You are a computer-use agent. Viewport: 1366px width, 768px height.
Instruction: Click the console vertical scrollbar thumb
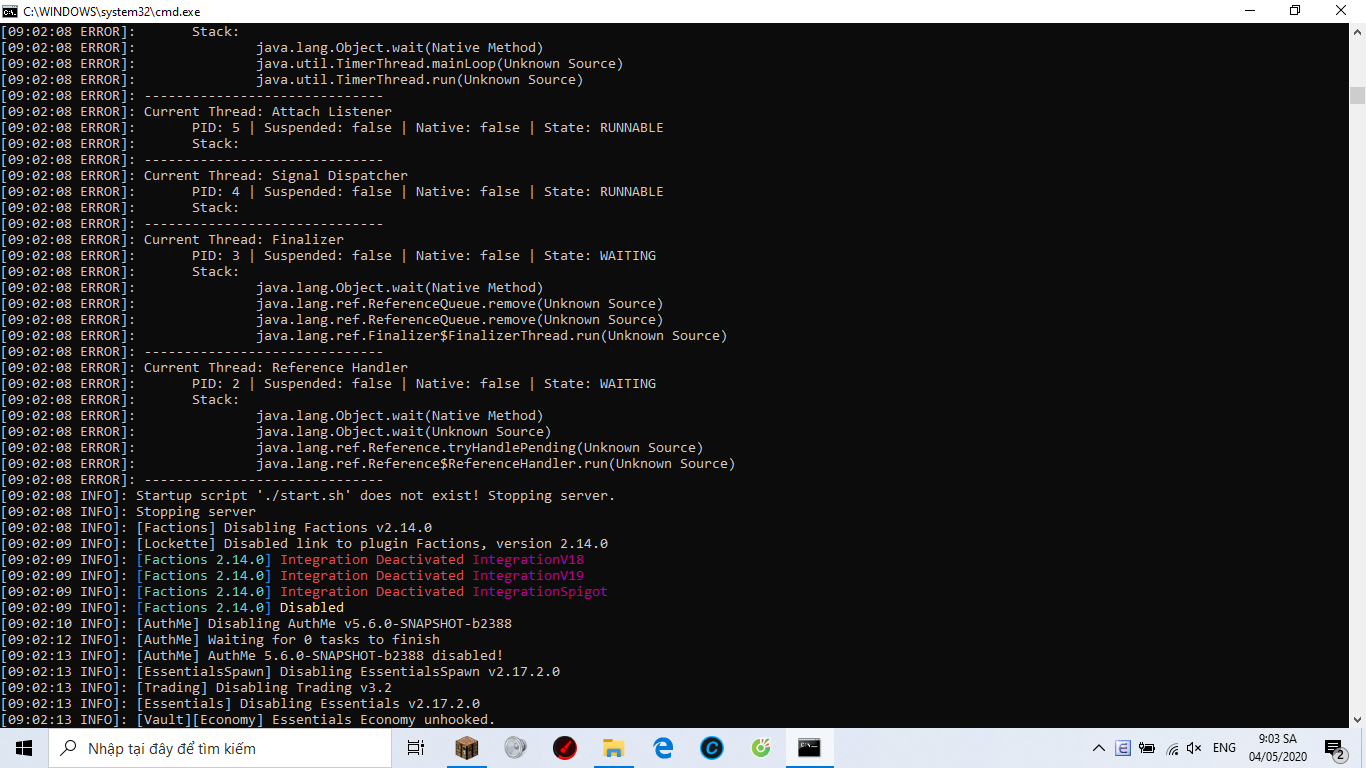1357,95
